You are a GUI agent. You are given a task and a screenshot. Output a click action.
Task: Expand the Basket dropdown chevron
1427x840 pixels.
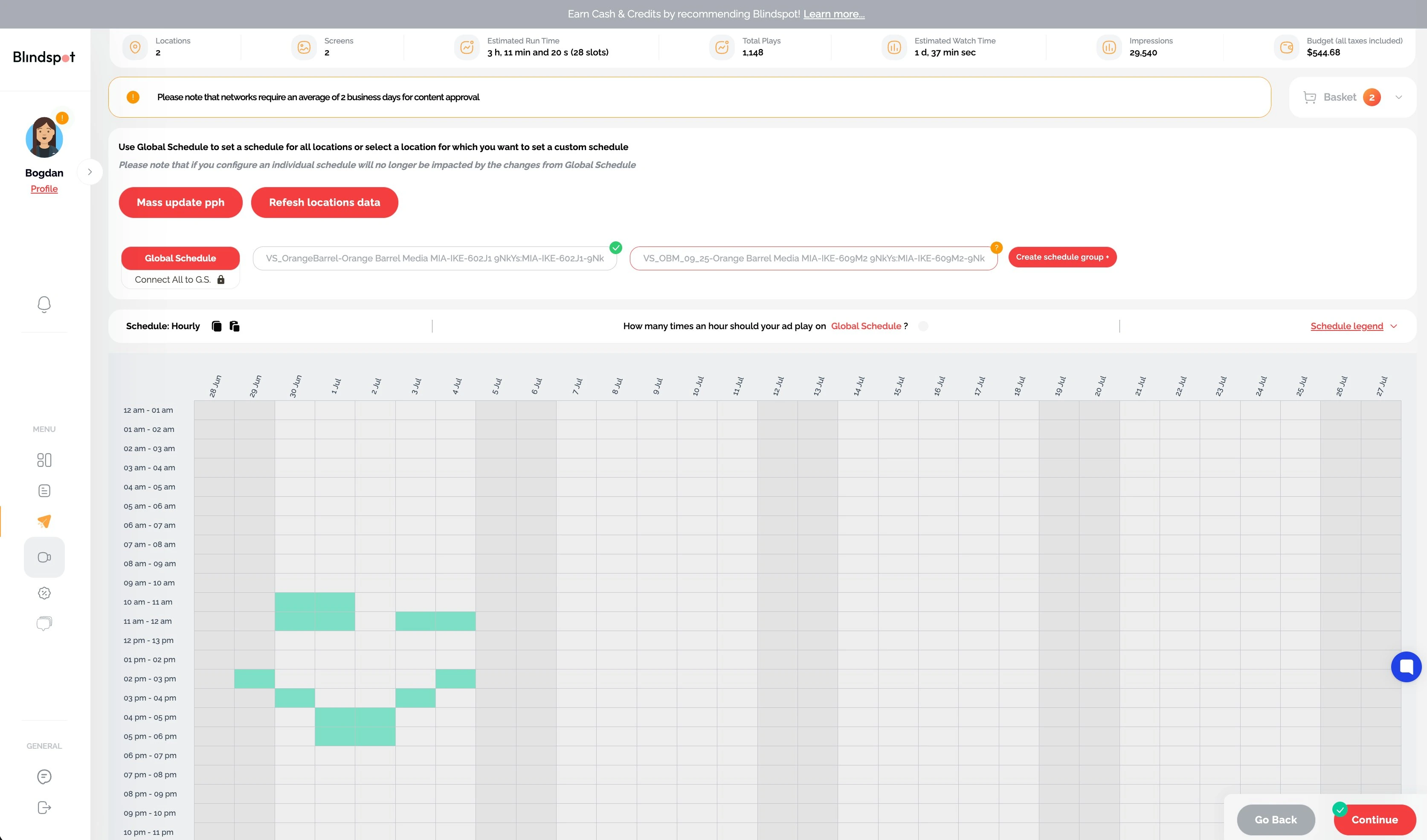click(1399, 97)
